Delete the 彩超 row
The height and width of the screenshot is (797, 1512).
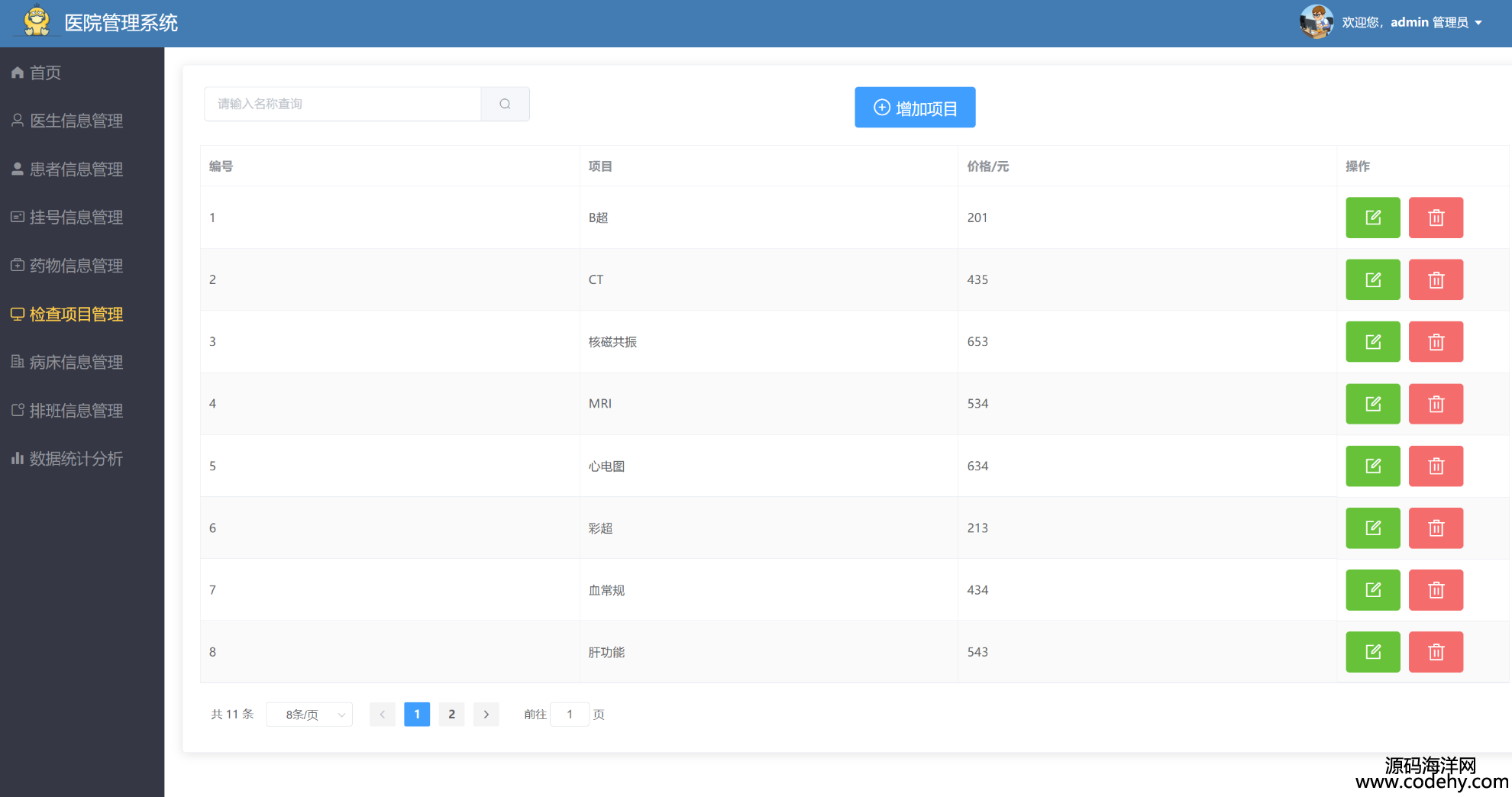[1435, 528]
